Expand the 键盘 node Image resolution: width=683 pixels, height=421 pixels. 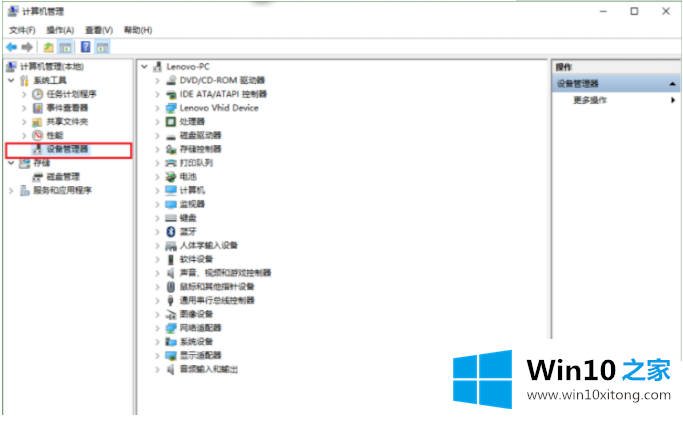158,218
